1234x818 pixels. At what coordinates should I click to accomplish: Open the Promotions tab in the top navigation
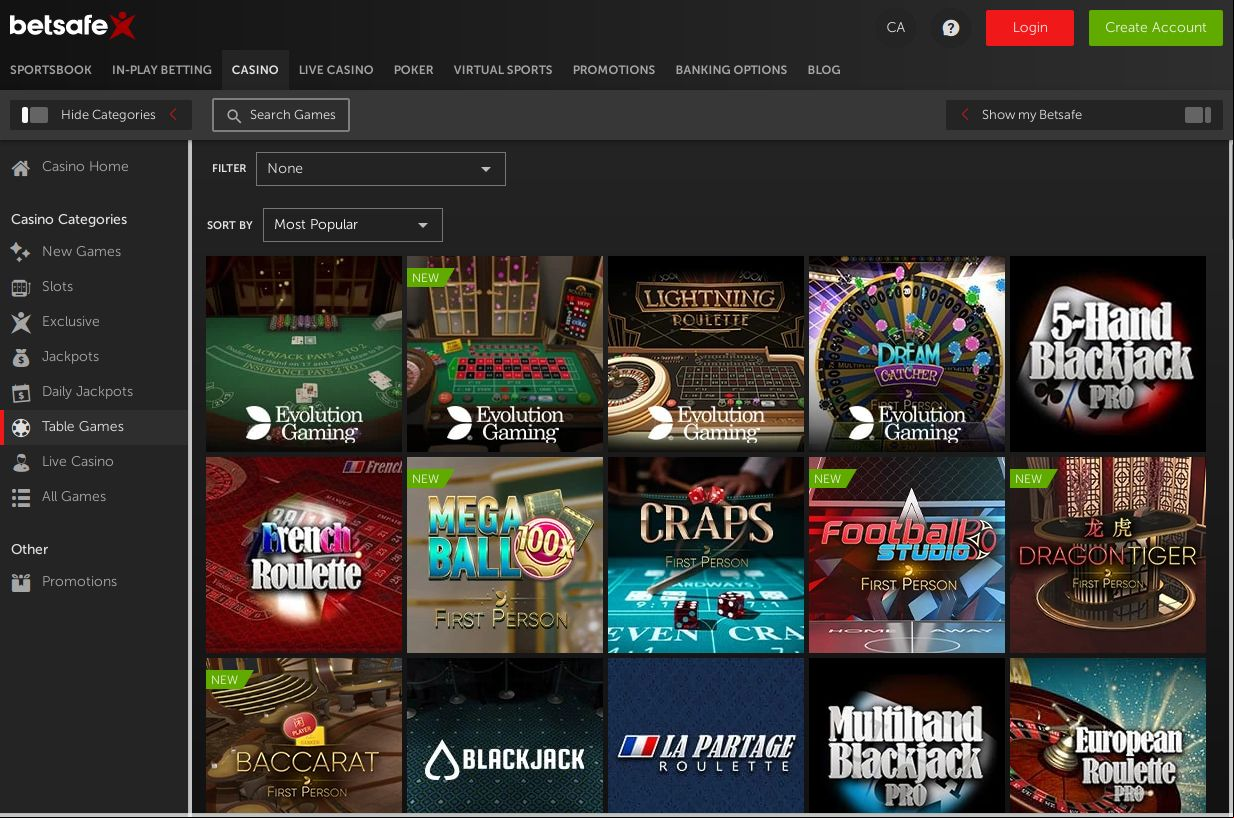(x=614, y=70)
